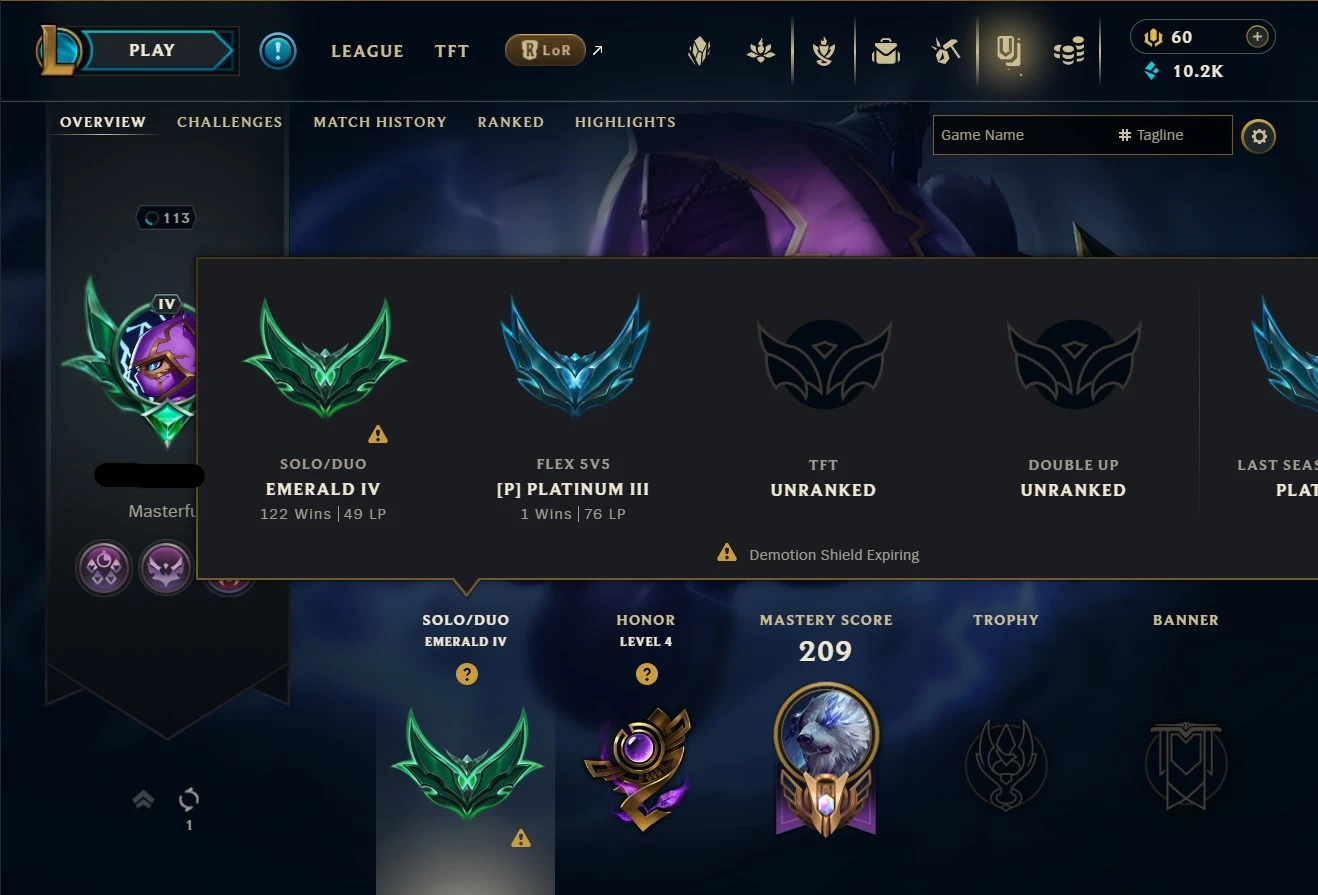The image size is (1318, 895).
Task: Open profile settings gear icon
Action: click(x=1259, y=136)
